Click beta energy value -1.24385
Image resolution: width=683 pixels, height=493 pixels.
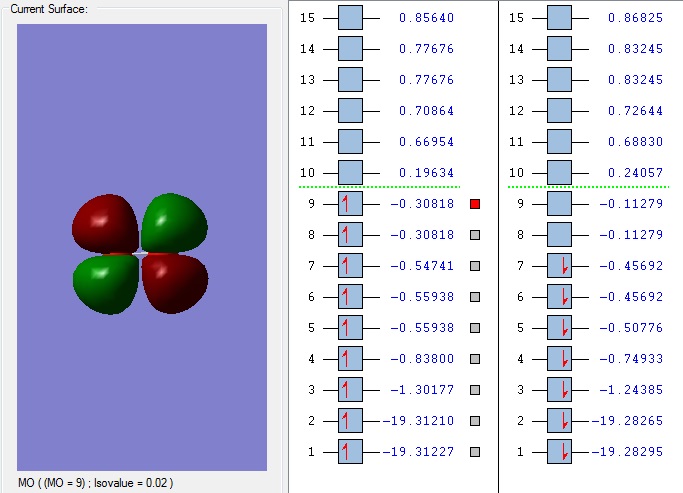pyautogui.click(x=631, y=390)
